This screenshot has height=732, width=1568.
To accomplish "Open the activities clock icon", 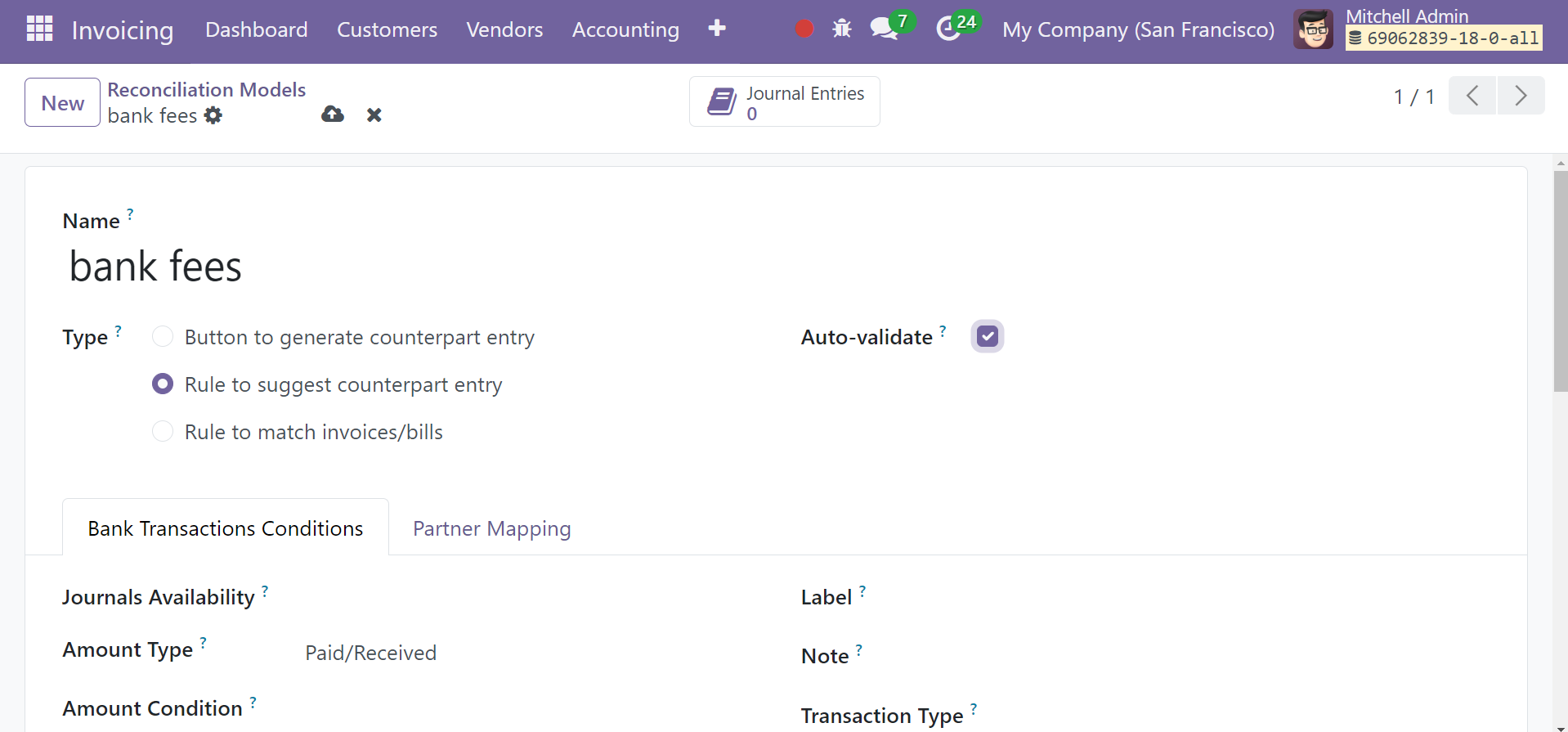I will tap(948, 29).
